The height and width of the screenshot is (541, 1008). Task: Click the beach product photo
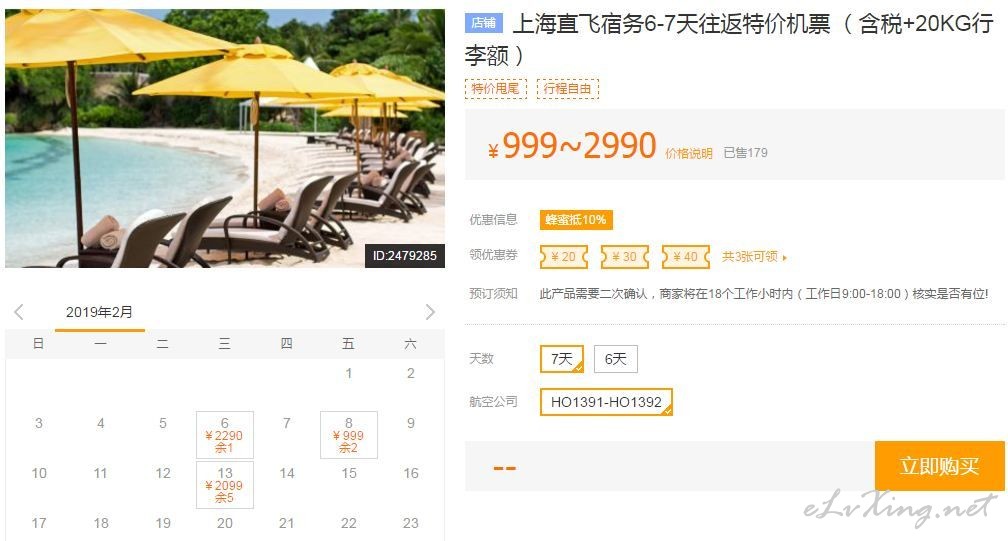[225, 138]
